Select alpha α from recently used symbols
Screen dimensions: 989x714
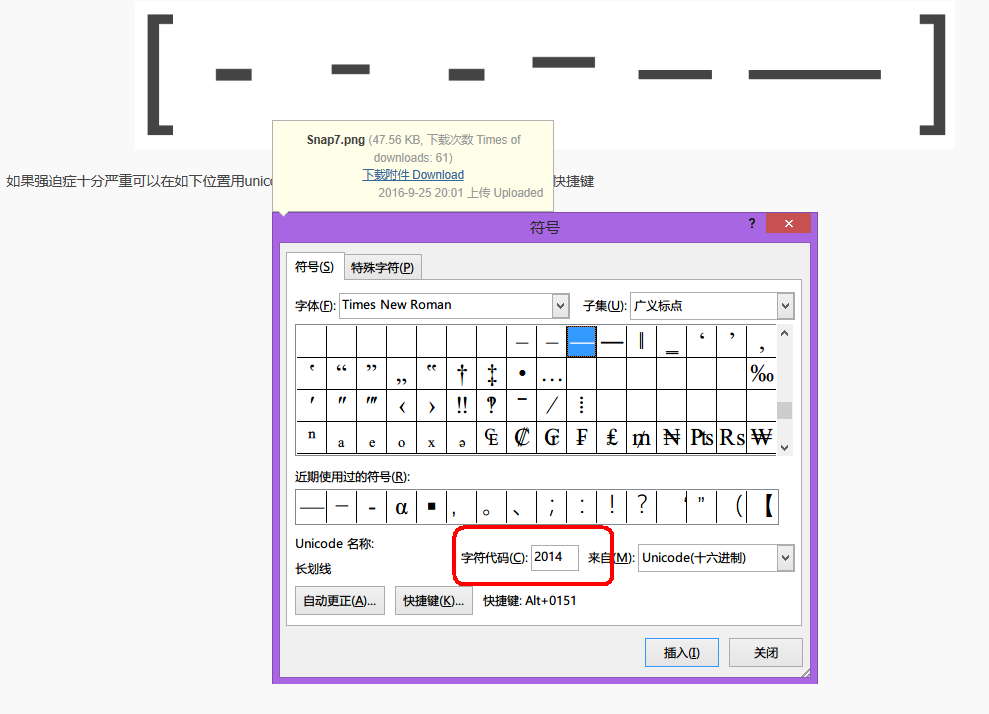[401, 507]
